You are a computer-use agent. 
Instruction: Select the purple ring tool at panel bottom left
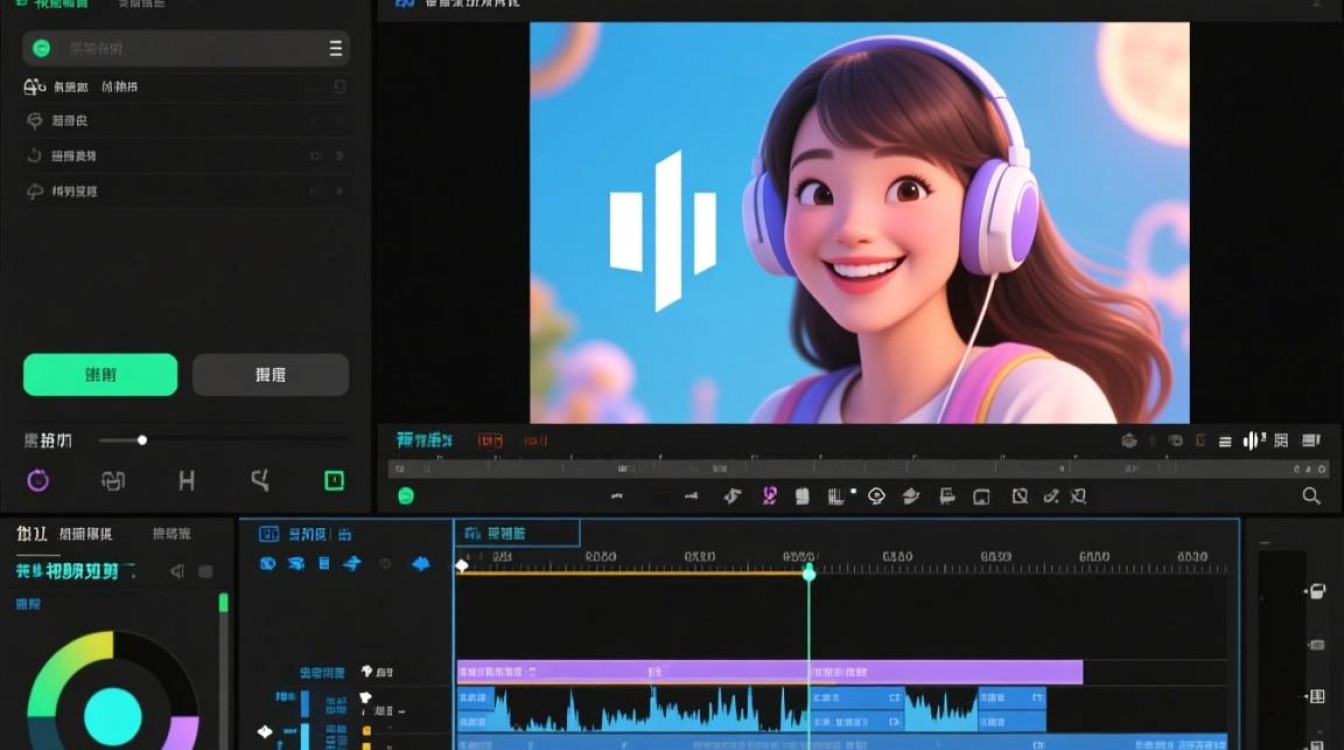[x=38, y=481]
